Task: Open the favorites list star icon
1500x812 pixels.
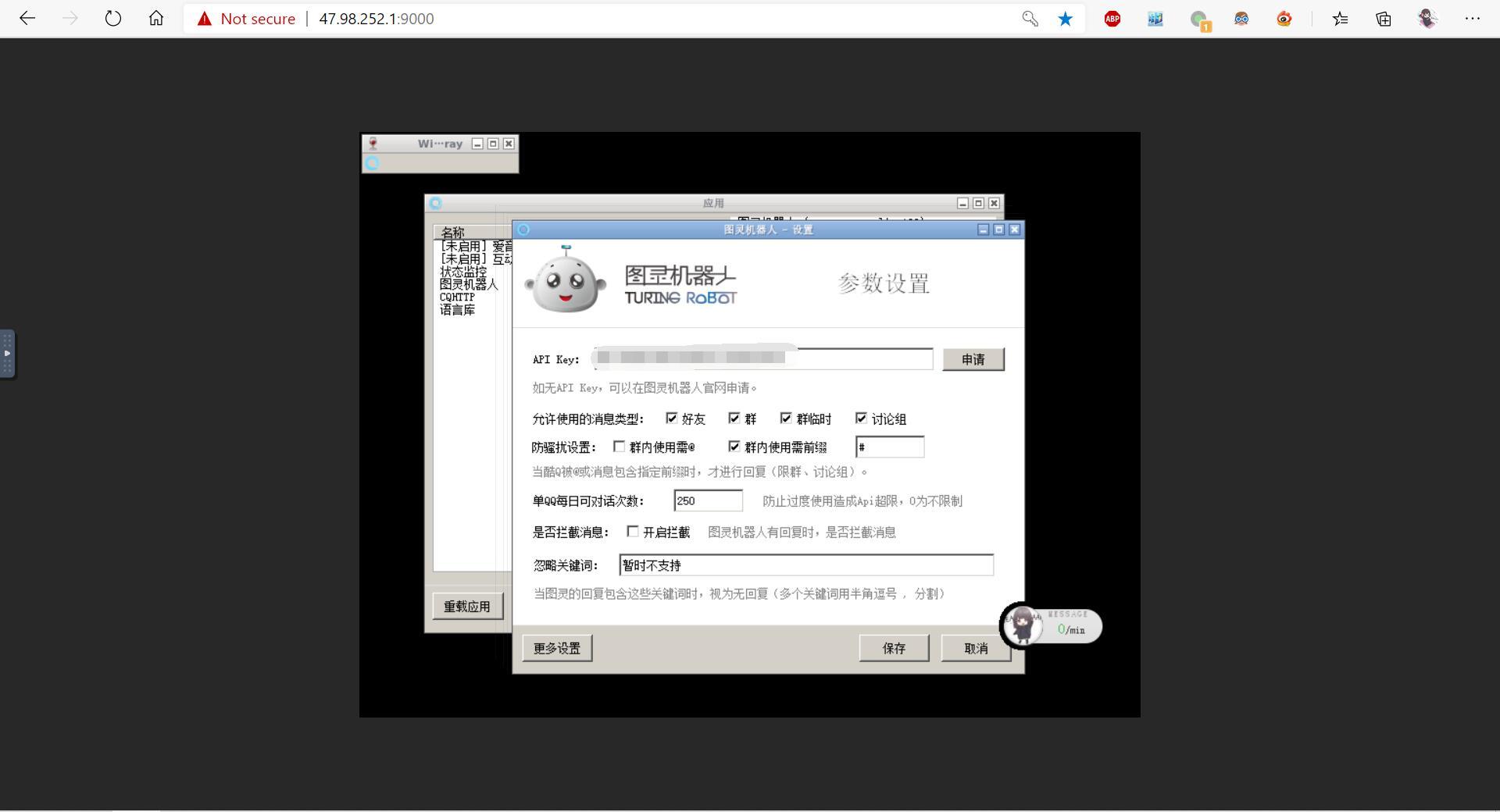Action: click(1341, 19)
